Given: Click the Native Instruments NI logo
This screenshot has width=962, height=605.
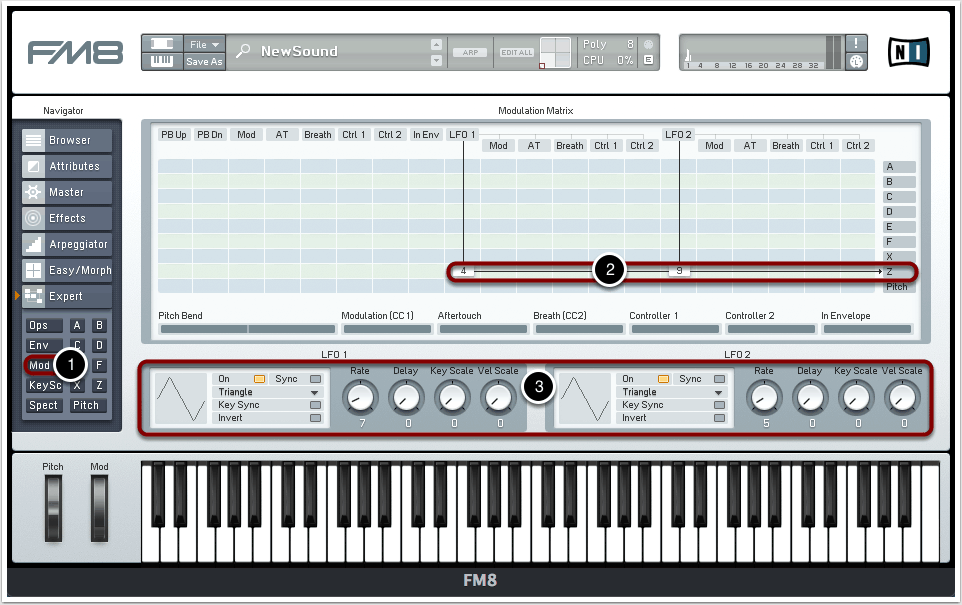Looking at the screenshot, I should 908,51.
